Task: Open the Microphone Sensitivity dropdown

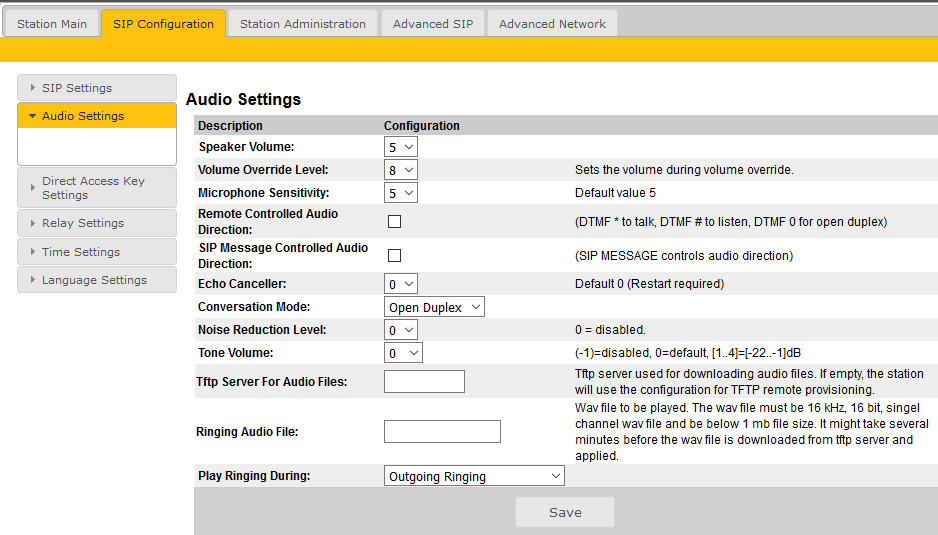Action: (x=401, y=193)
